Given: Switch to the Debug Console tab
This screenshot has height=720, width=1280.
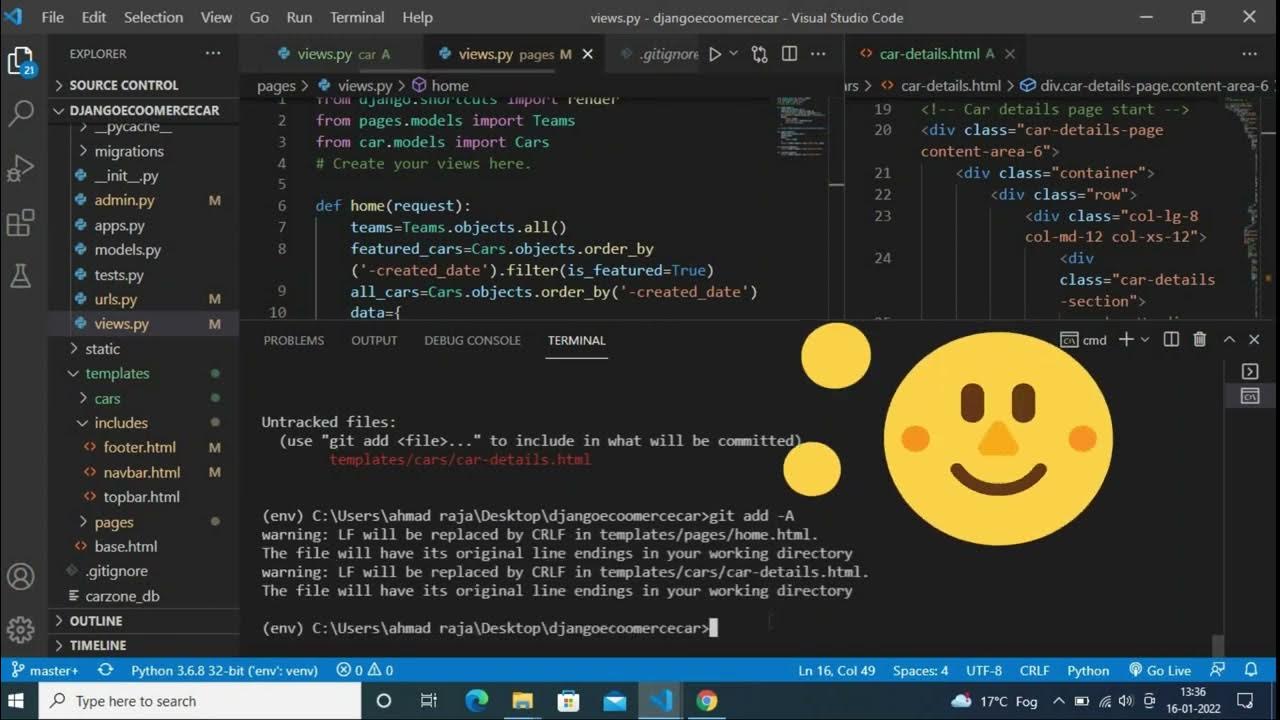Looking at the screenshot, I should (x=472, y=340).
